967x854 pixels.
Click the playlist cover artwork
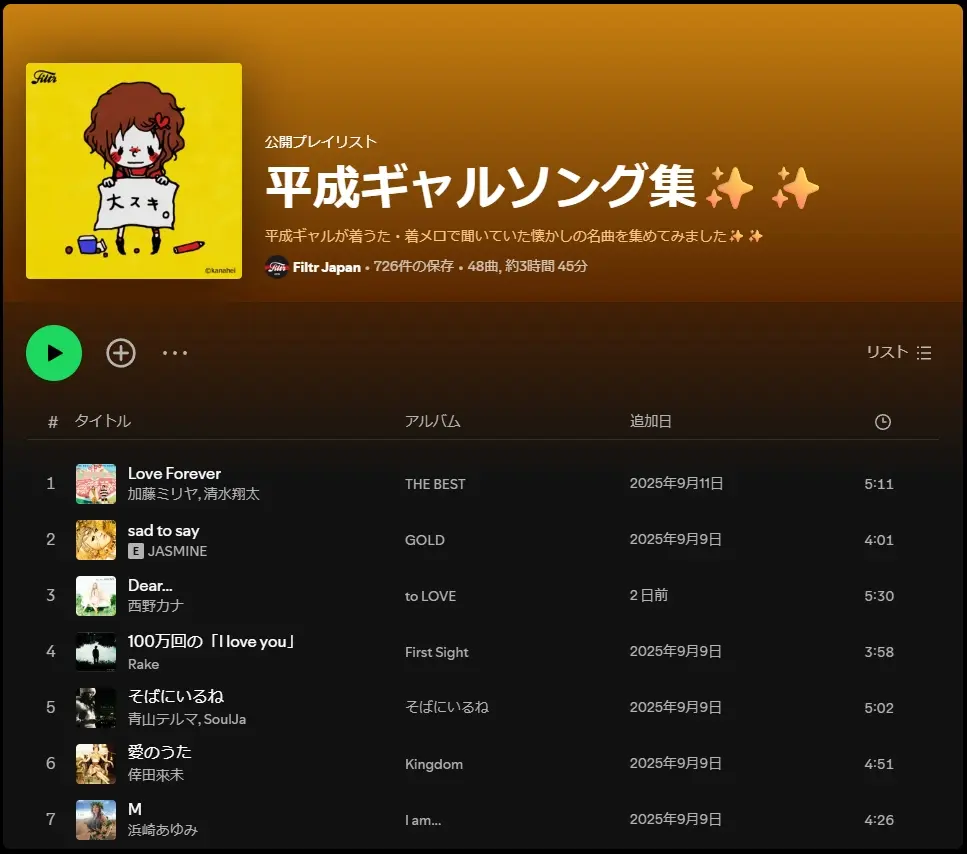[x=134, y=171]
